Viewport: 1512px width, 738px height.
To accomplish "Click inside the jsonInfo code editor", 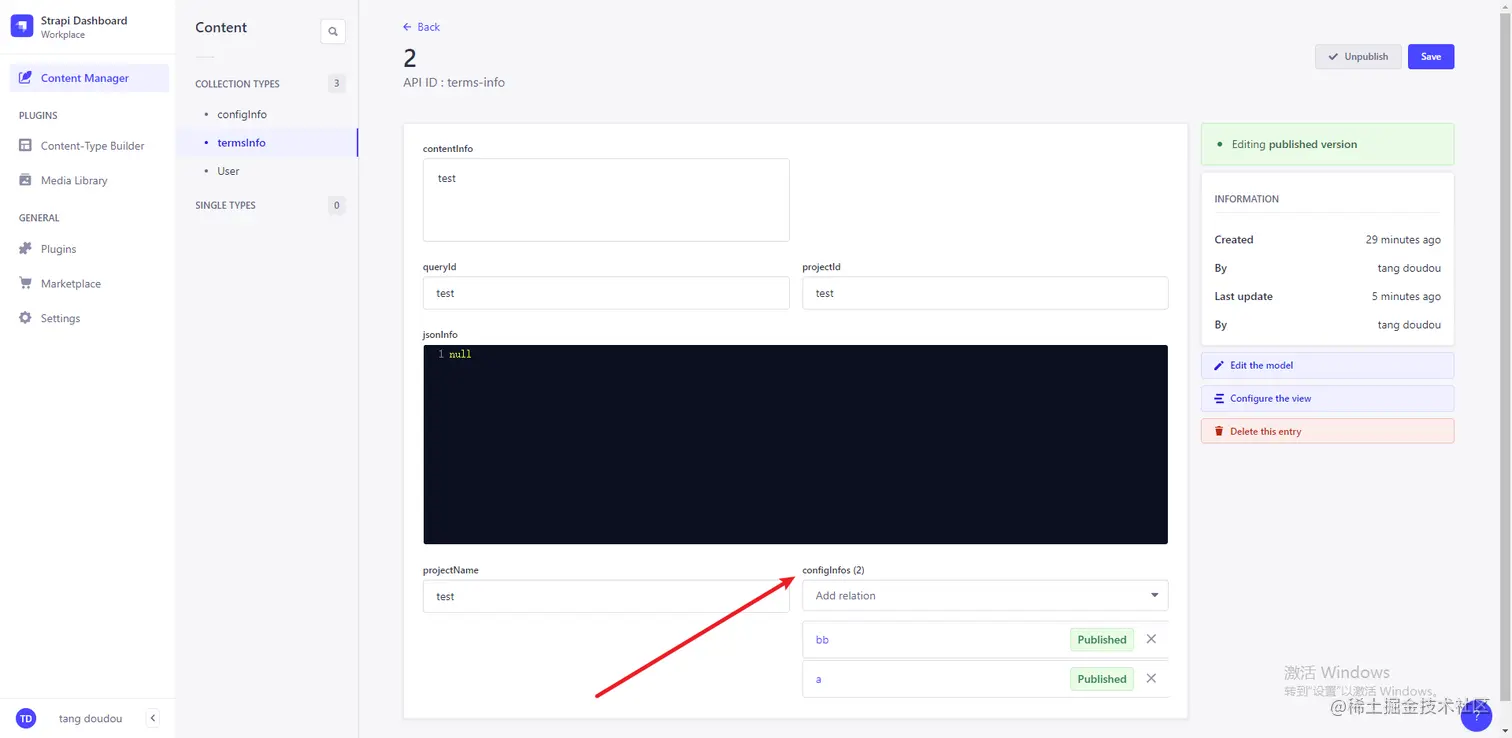I will tap(795, 445).
